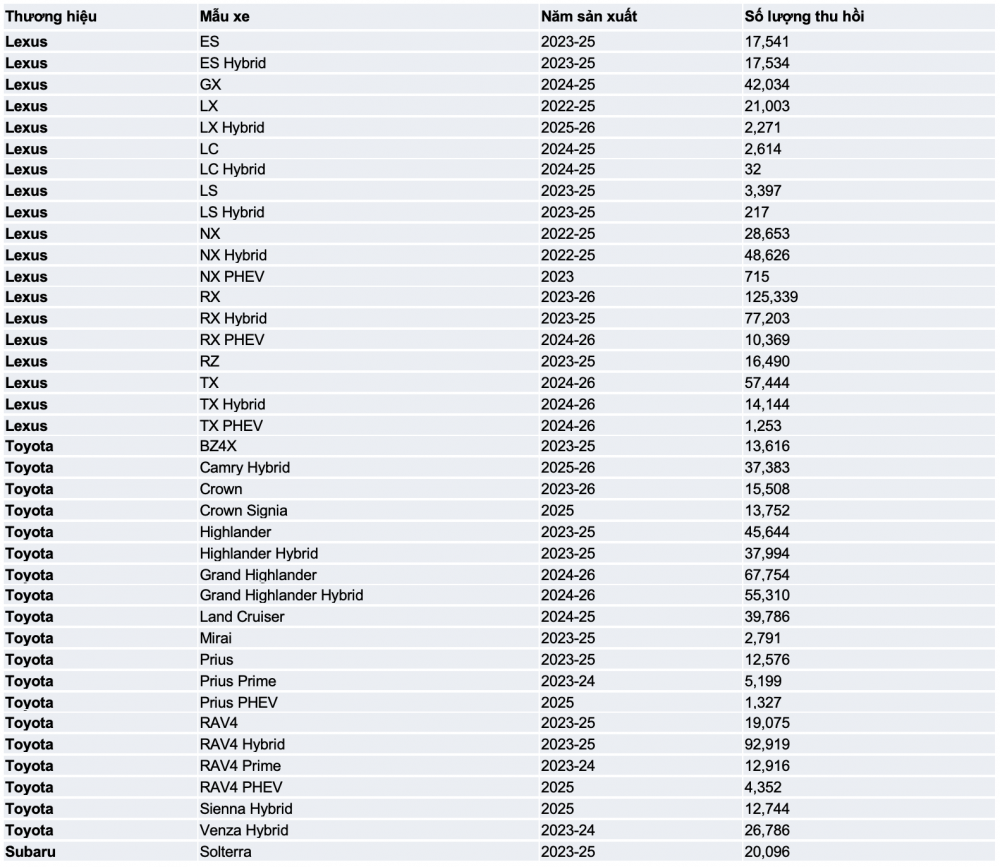Click the Sienna Hybrid model cell
This screenshot has height=867, width=1000.
[246, 808]
